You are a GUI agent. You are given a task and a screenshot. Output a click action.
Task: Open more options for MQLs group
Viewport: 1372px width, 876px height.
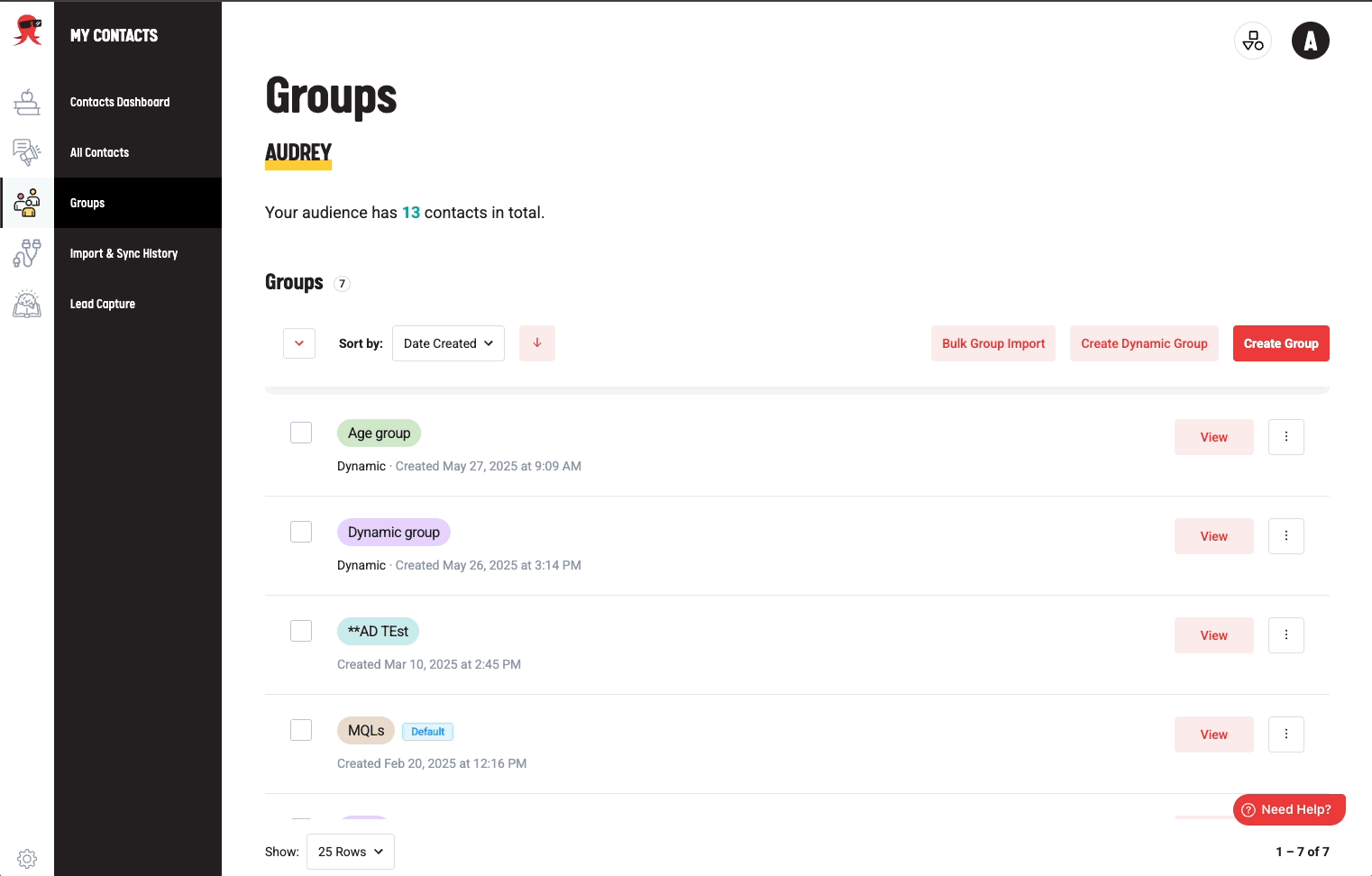[x=1285, y=735]
